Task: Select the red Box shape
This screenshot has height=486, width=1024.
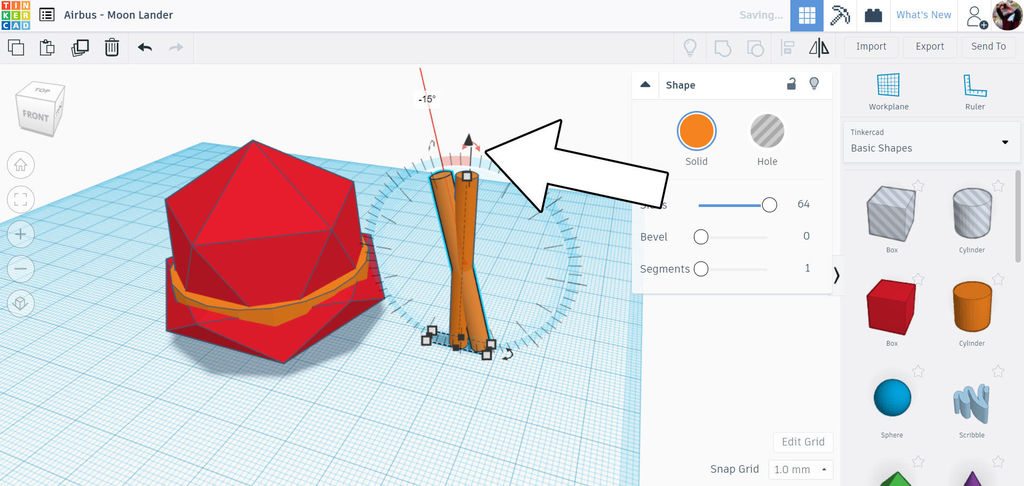Action: (891, 307)
